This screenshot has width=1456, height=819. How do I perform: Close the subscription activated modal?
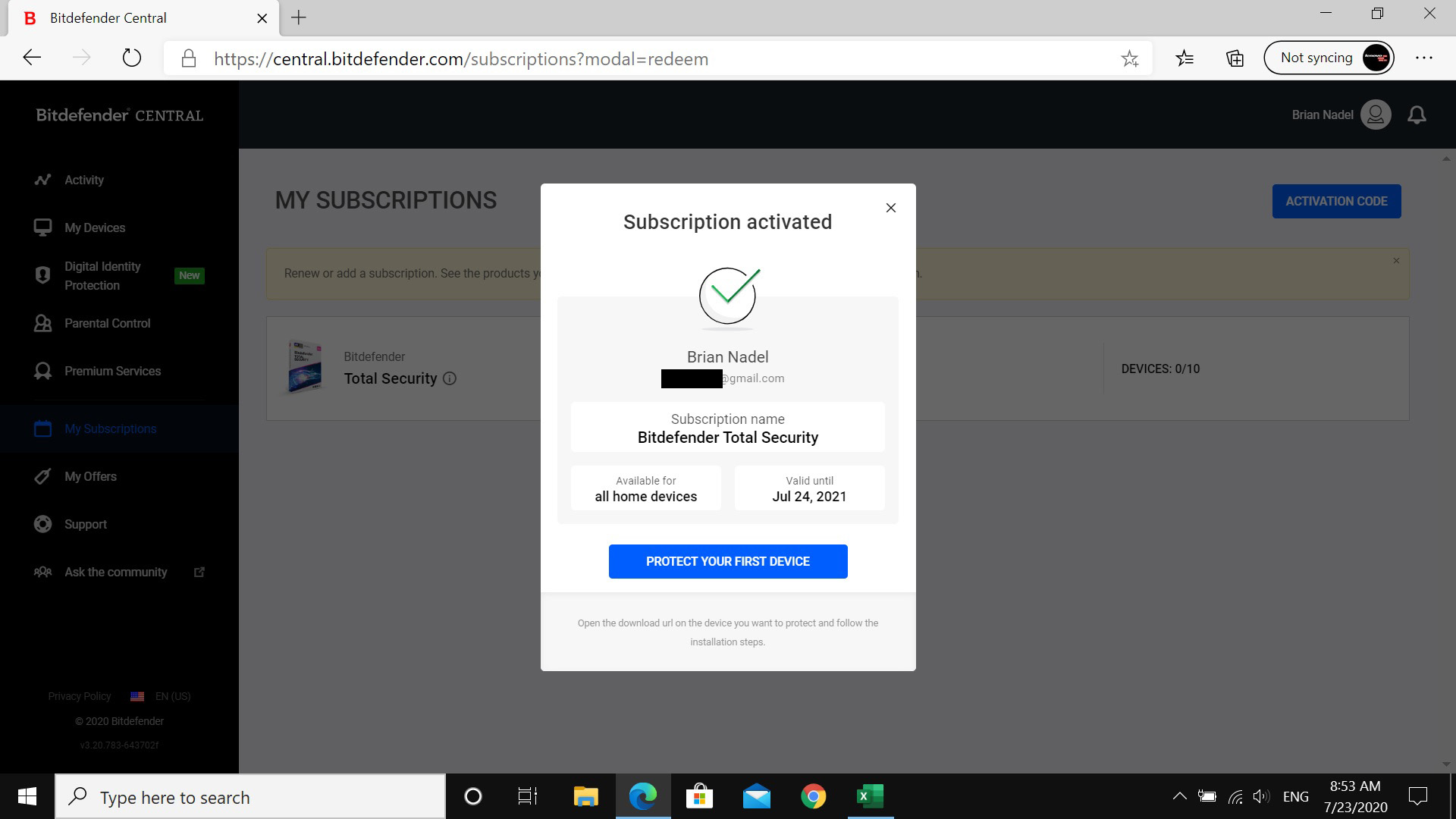coord(892,208)
